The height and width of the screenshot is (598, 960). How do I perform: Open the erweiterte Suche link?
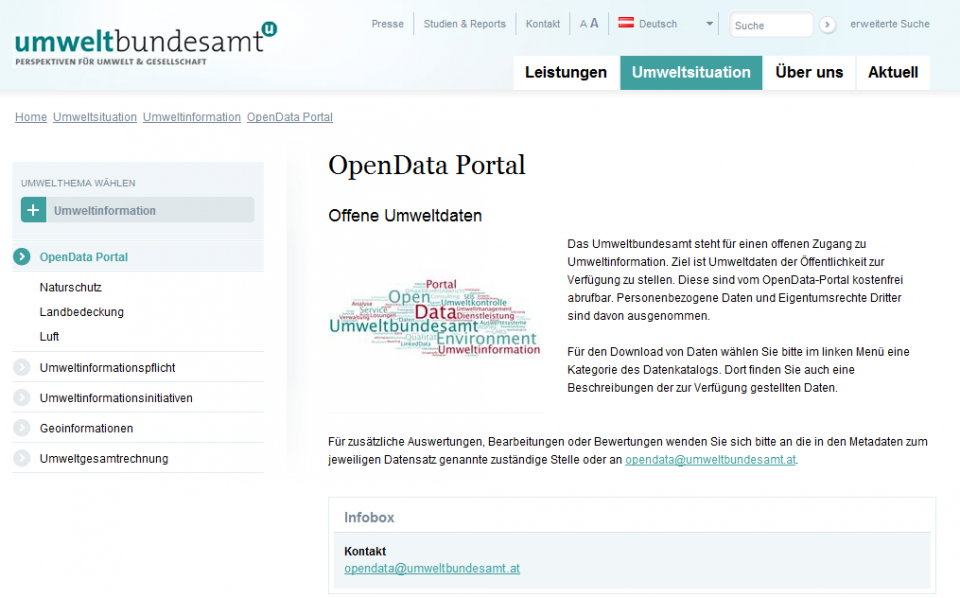[890, 24]
